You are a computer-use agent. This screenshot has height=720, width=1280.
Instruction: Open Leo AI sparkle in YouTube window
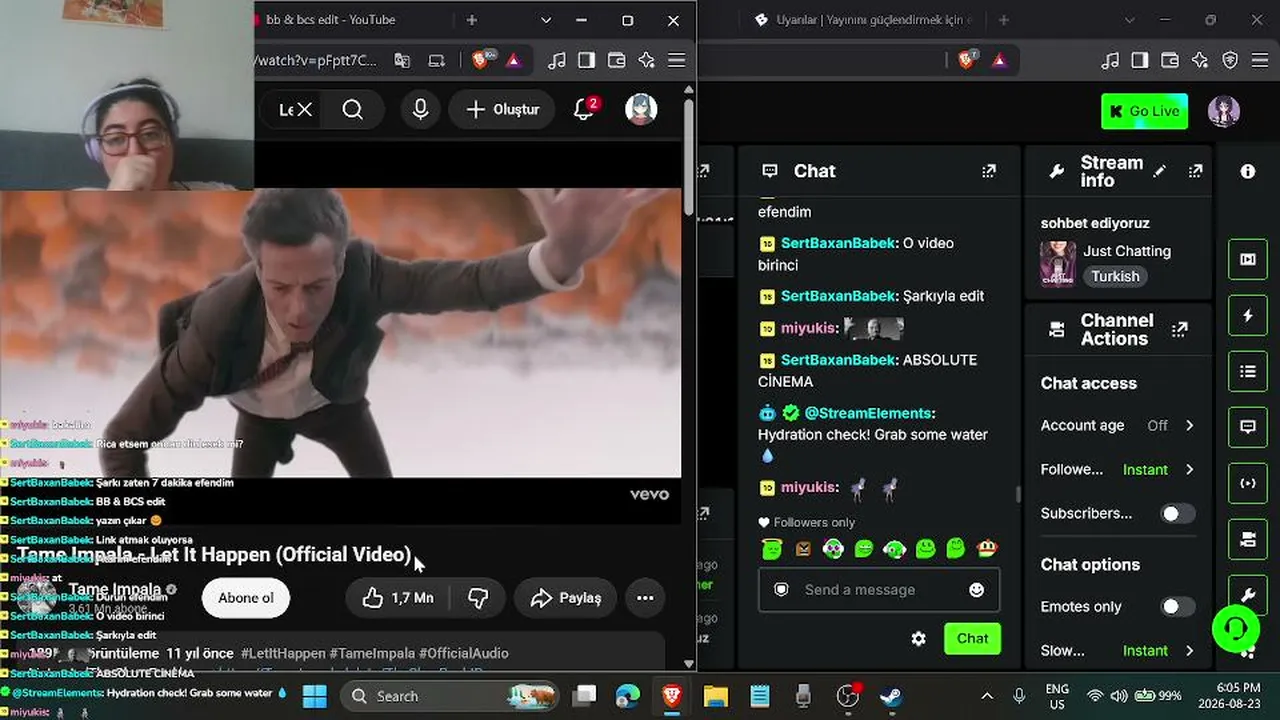(x=647, y=60)
